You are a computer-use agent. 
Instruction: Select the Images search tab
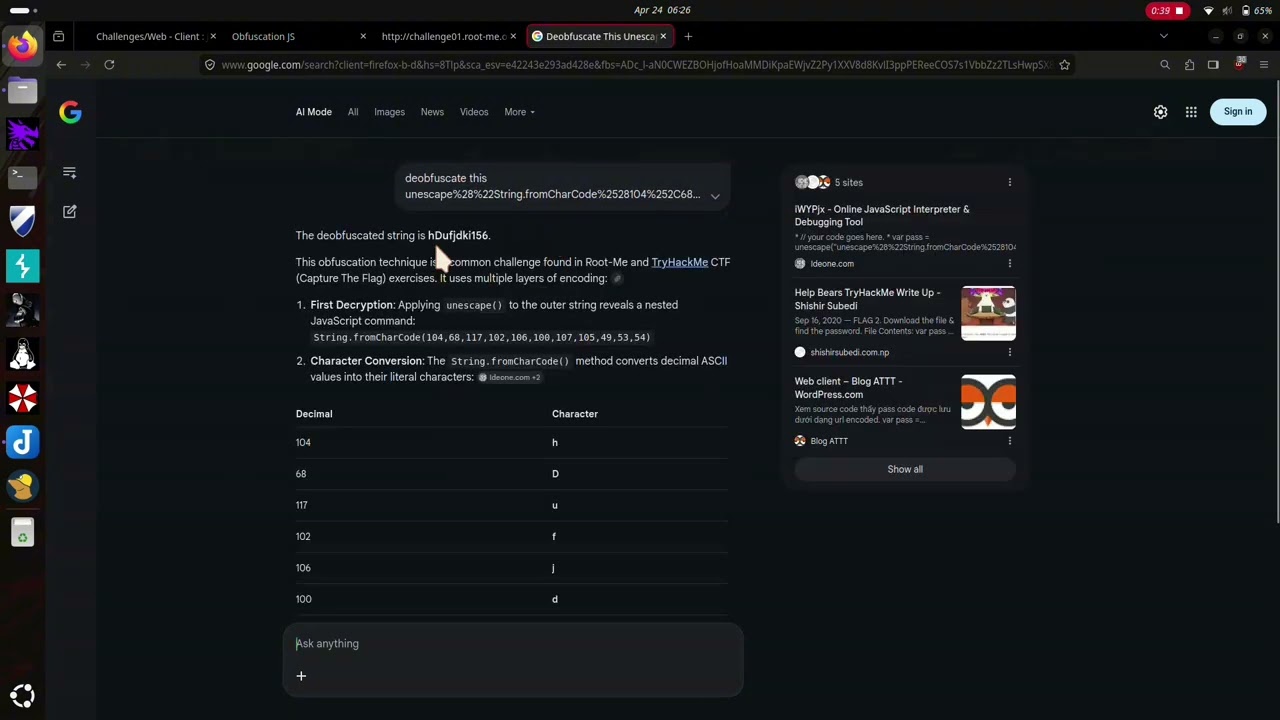tap(389, 112)
